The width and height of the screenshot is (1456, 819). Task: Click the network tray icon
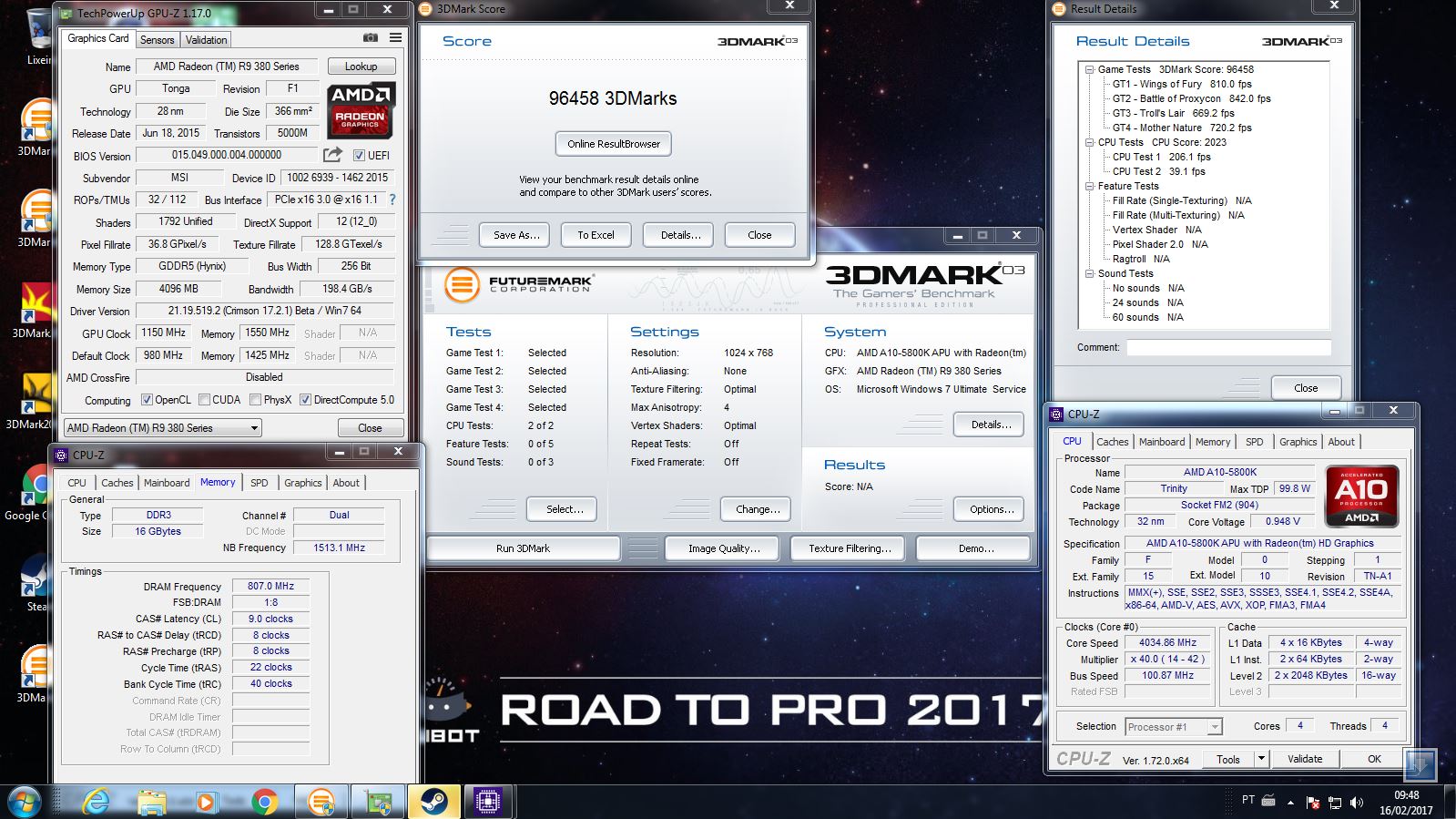pos(1335,803)
